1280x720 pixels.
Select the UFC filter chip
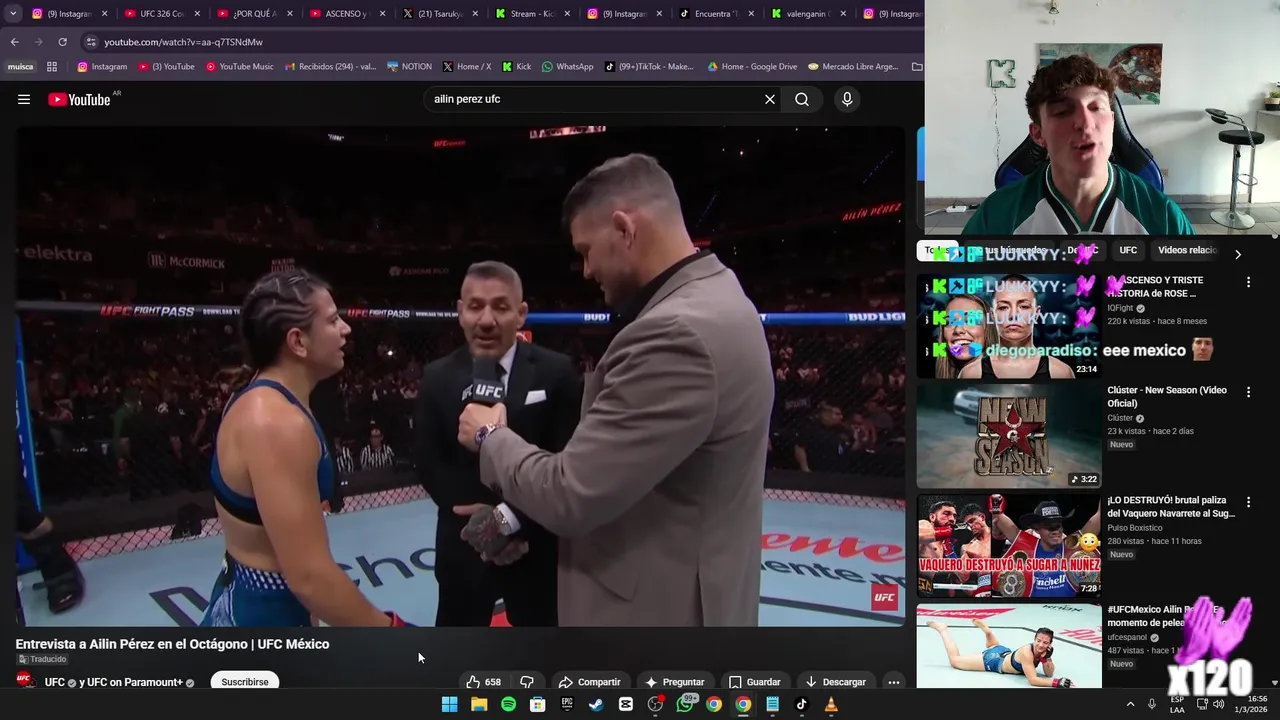[x=1128, y=250]
